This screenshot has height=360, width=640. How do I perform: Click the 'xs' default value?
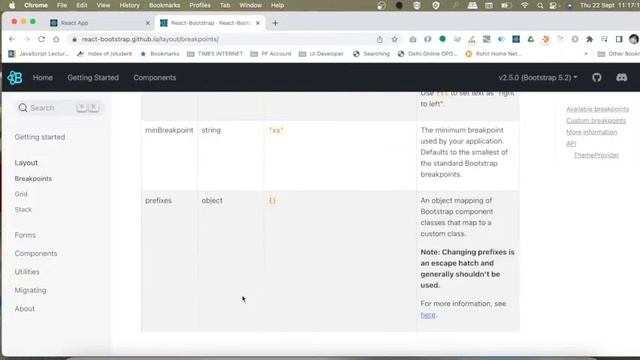[276, 131]
